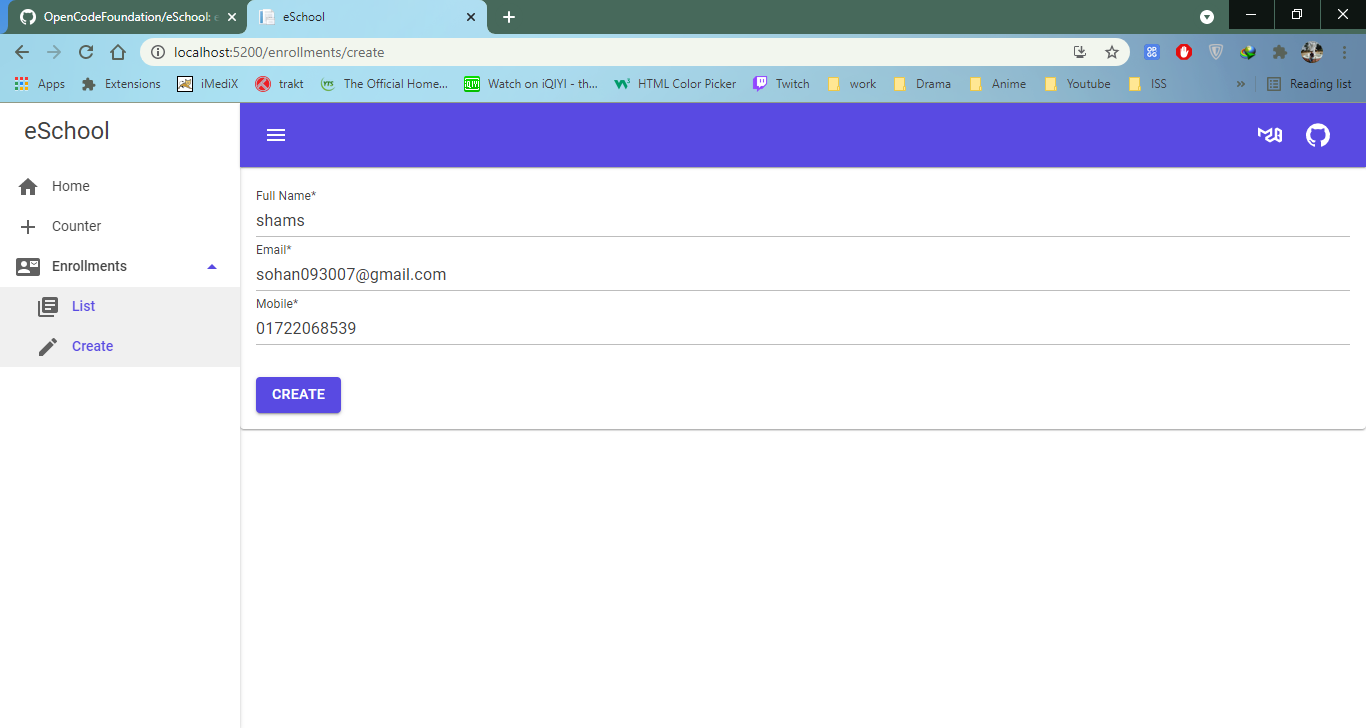Click the Material-UI logo in the app bar
The image size is (1366, 728).
tap(1269, 134)
